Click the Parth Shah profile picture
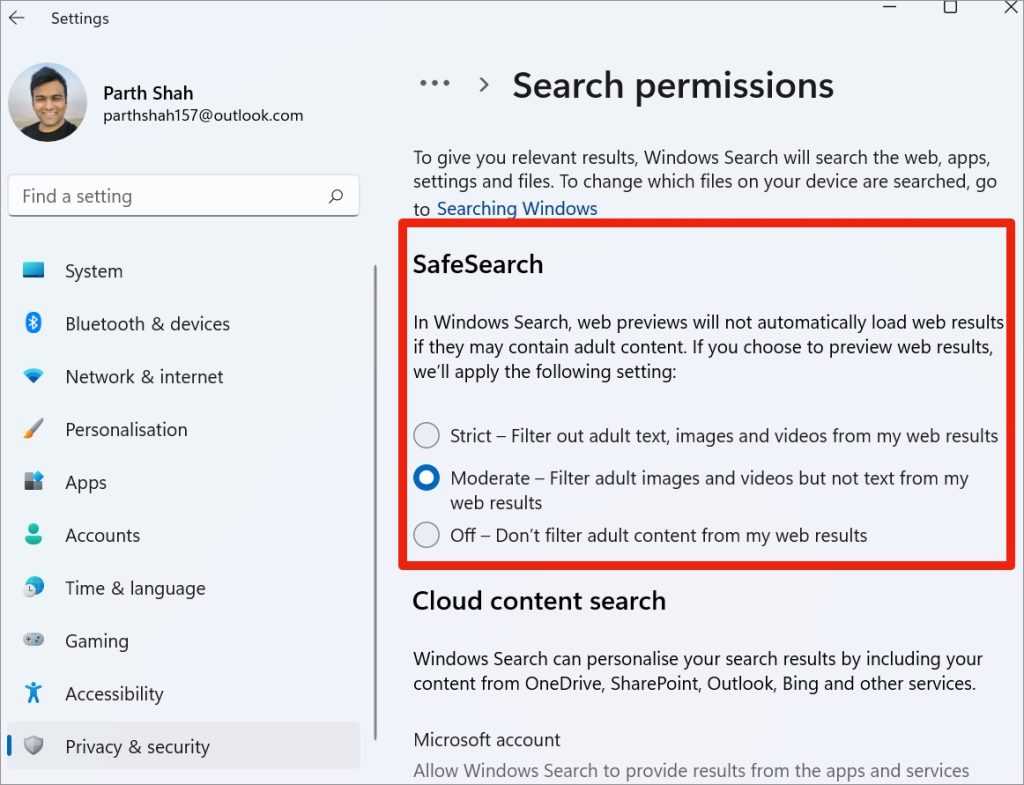Viewport: 1024px width, 785px height. 48,102
